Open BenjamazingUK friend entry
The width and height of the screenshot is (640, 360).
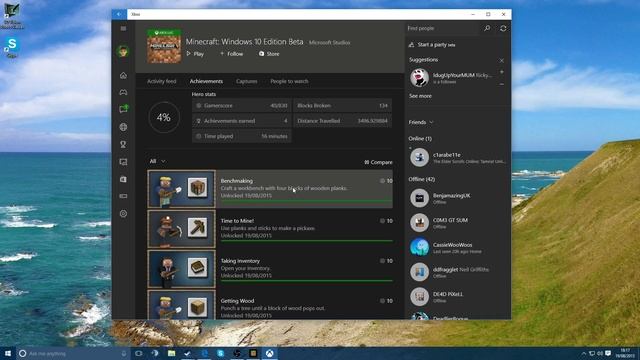tap(457, 198)
